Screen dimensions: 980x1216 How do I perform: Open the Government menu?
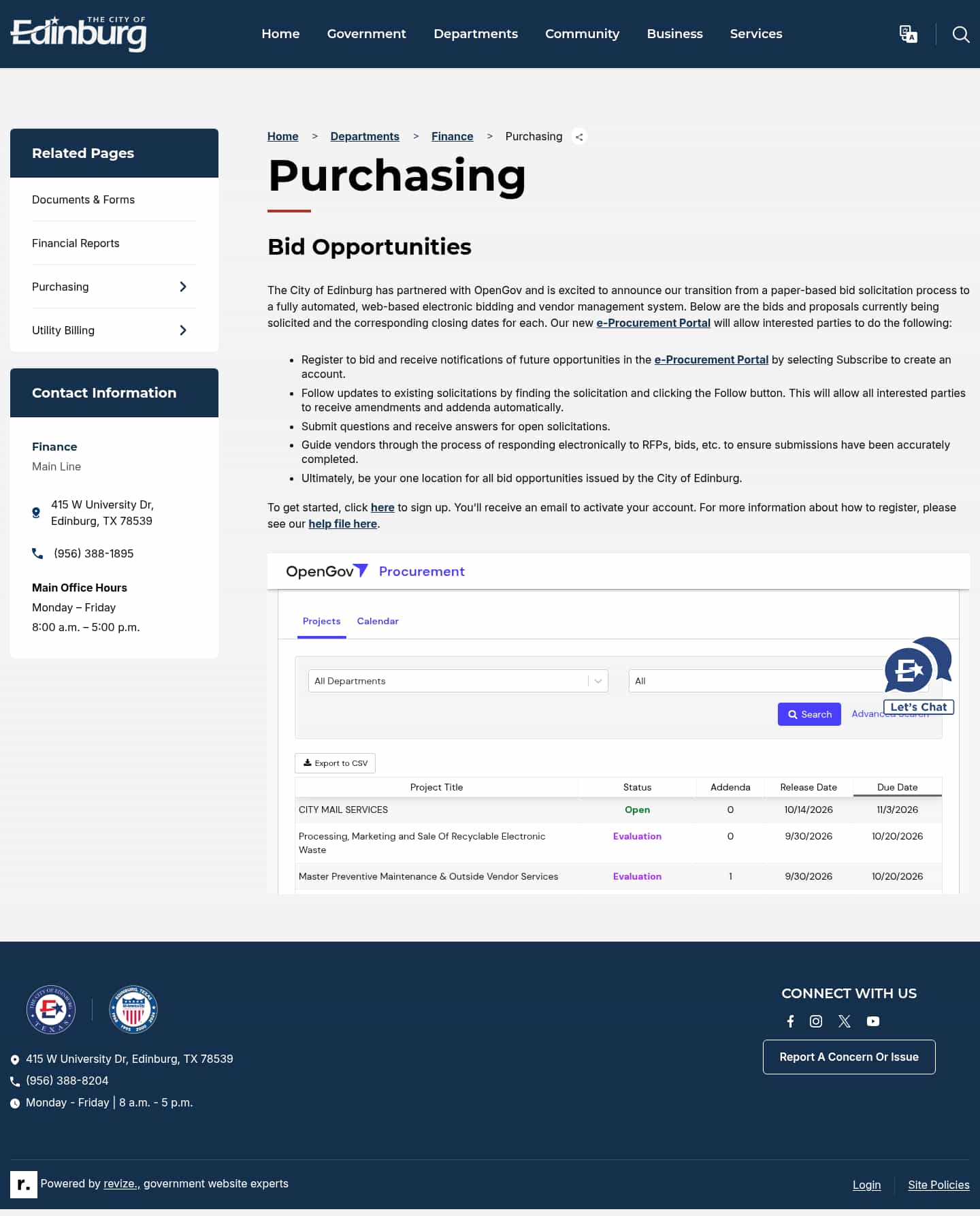[366, 34]
